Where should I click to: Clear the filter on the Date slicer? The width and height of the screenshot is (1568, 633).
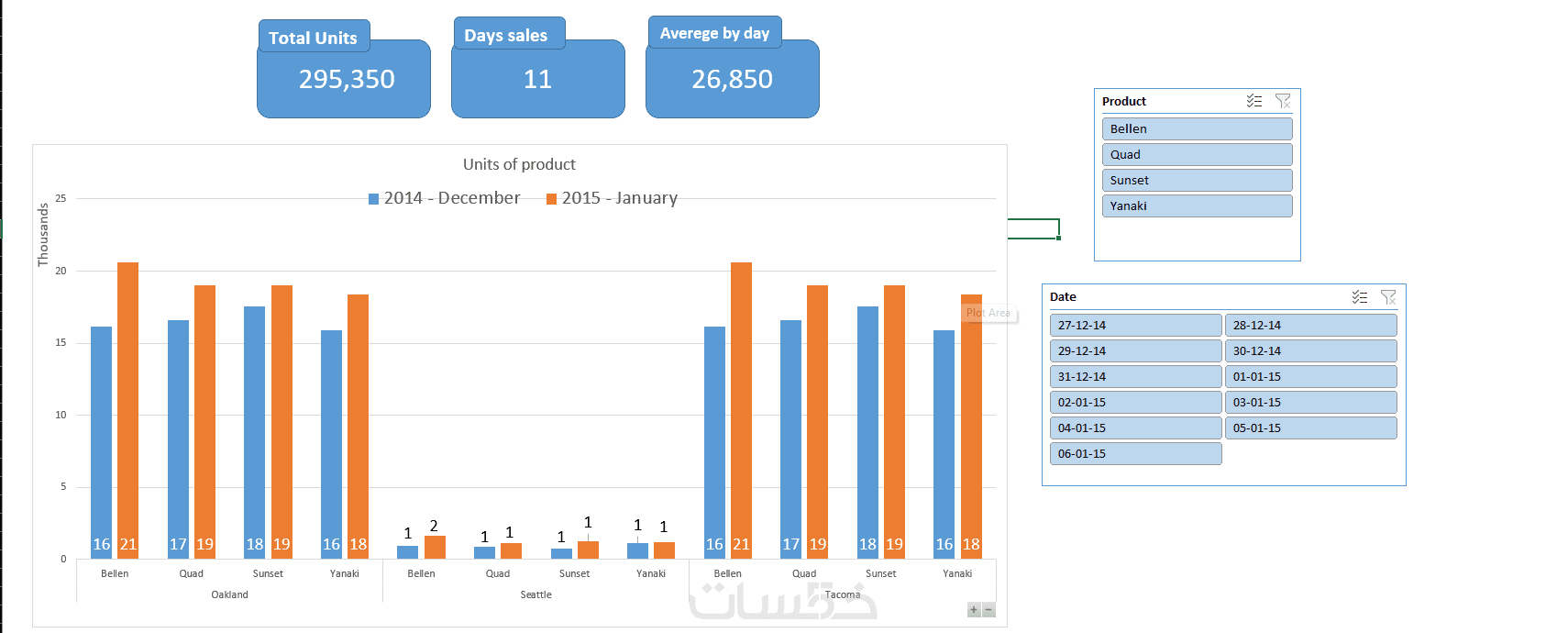point(1388,297)
